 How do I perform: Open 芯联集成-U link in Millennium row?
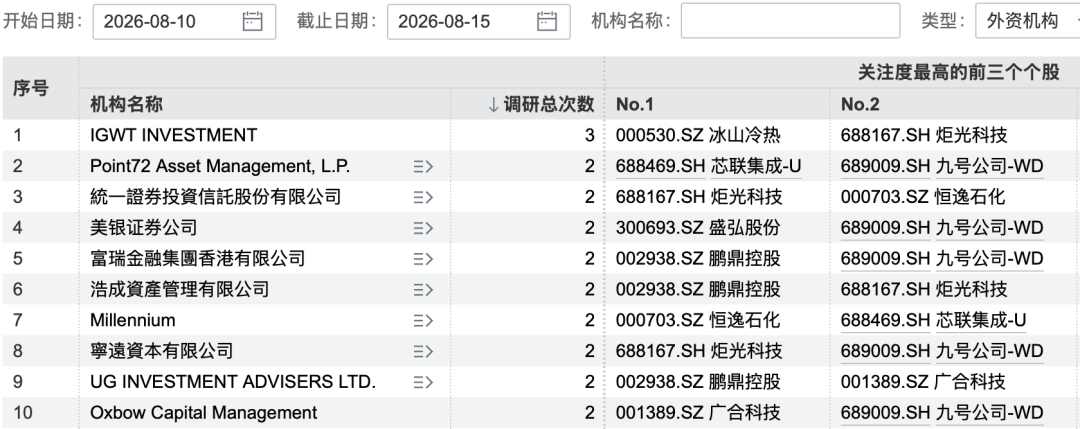coord(981,320)
